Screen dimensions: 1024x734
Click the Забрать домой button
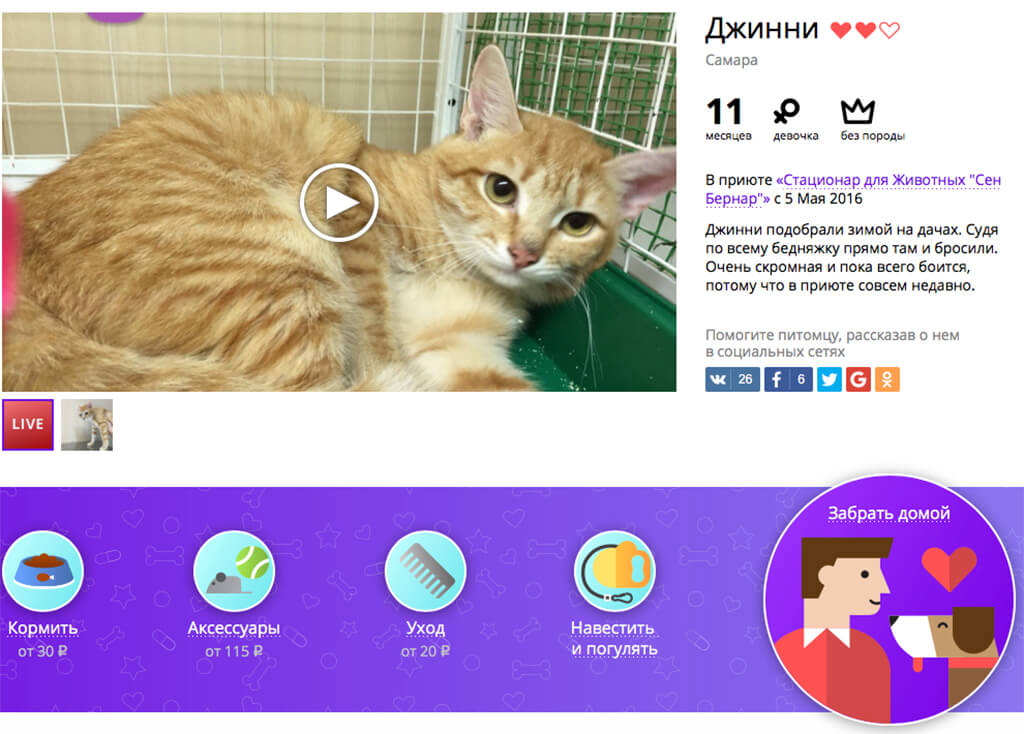889,599
